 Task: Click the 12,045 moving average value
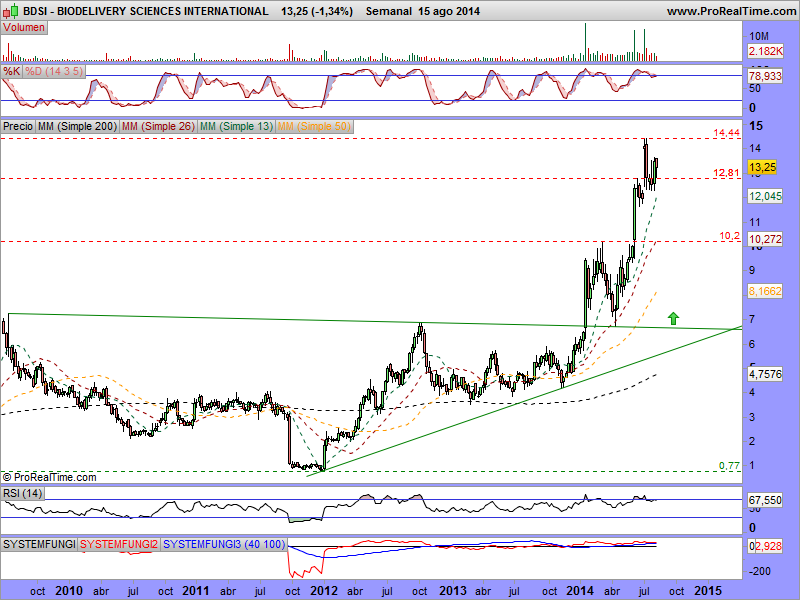click(765, 196)
